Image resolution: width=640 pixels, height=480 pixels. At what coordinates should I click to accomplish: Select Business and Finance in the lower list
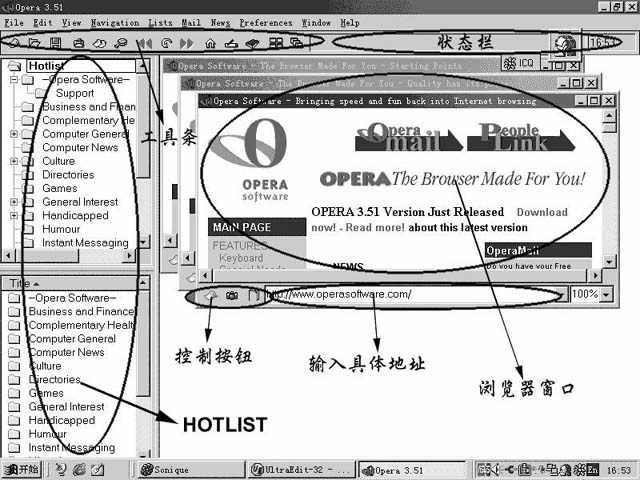click(81, 311)
